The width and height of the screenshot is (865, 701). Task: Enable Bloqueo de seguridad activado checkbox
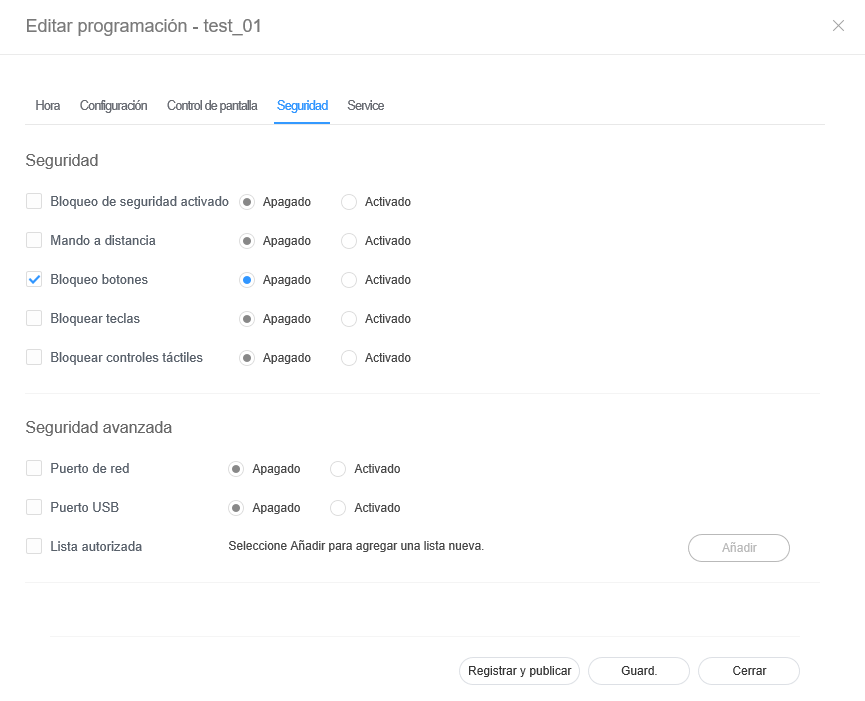[34, 201]
